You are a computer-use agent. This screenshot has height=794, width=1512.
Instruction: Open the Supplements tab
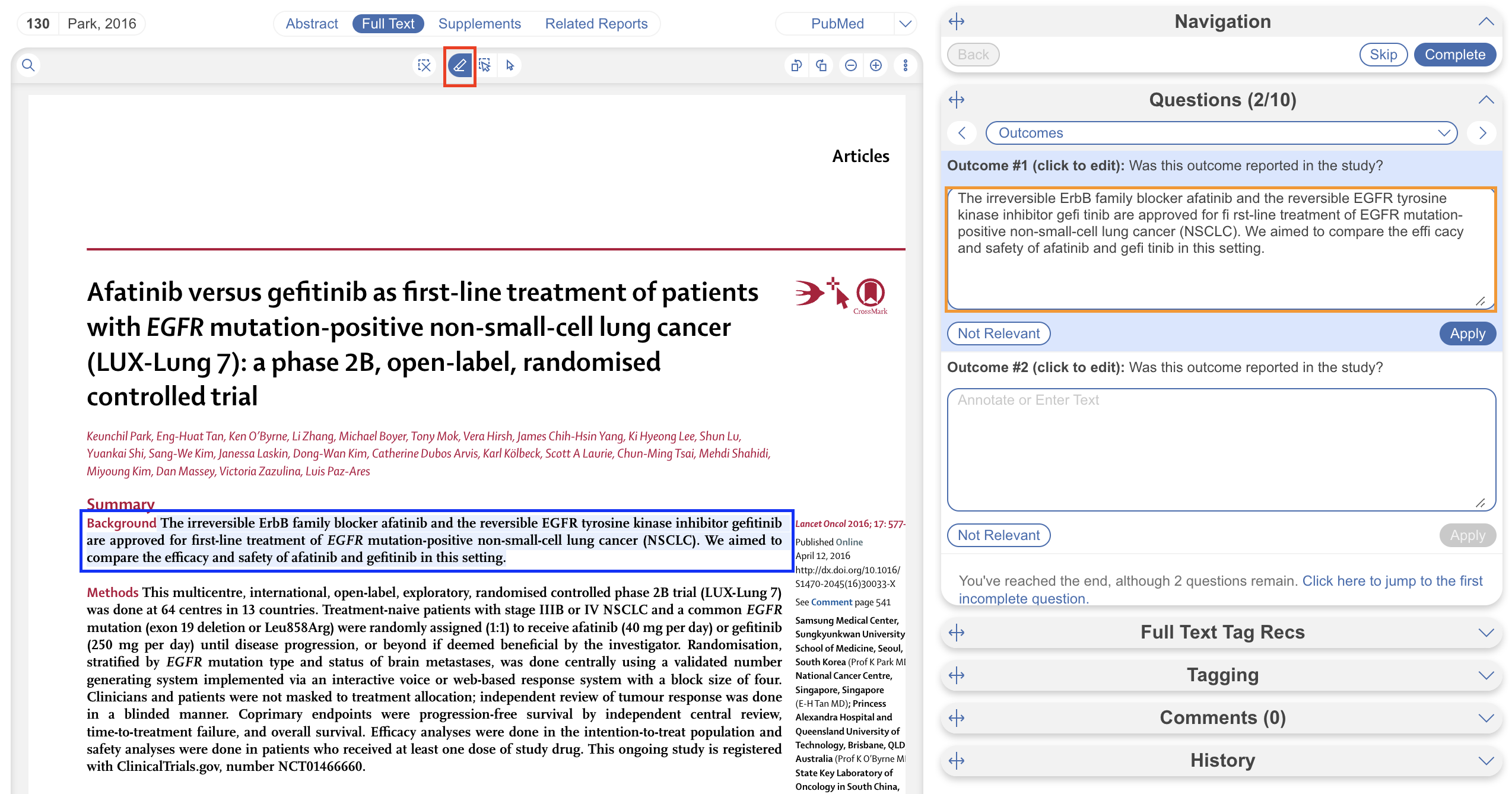point(479,24)
